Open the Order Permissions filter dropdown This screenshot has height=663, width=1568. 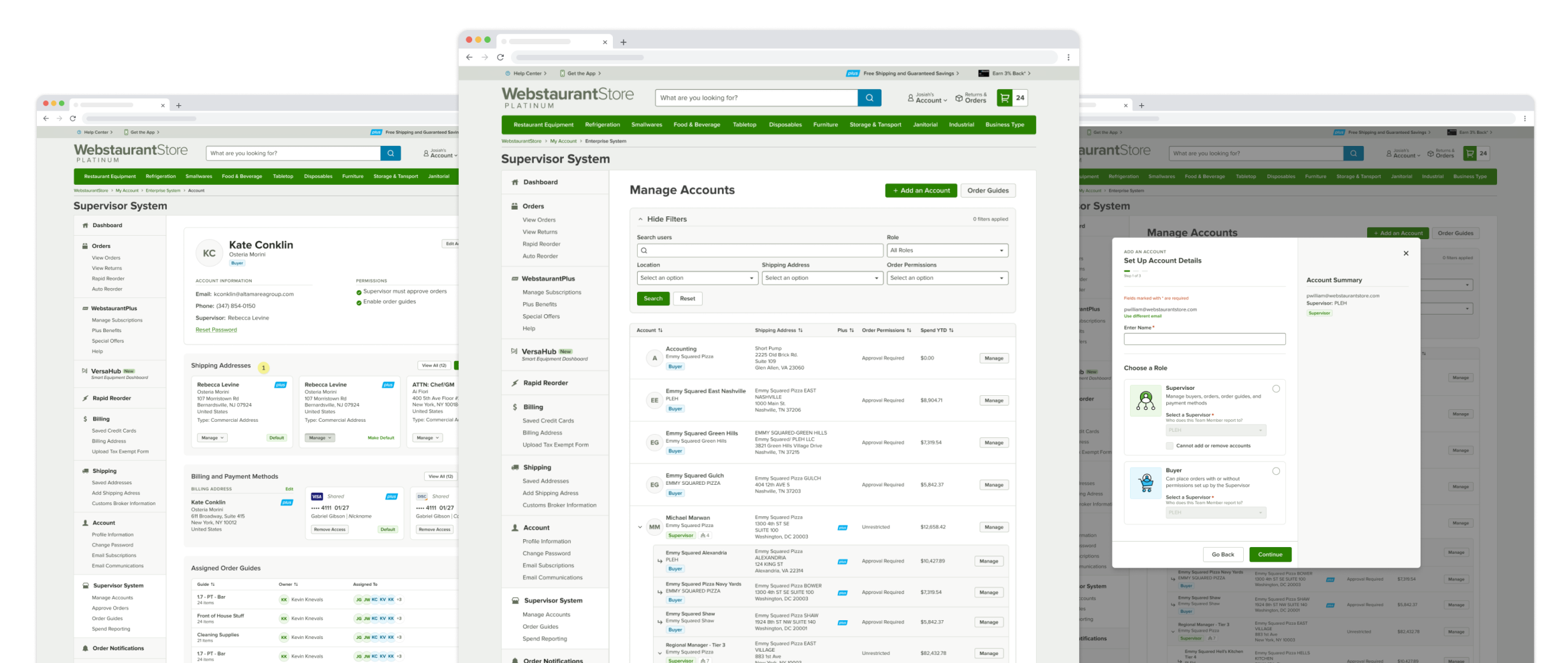click(x=947, y=278)
